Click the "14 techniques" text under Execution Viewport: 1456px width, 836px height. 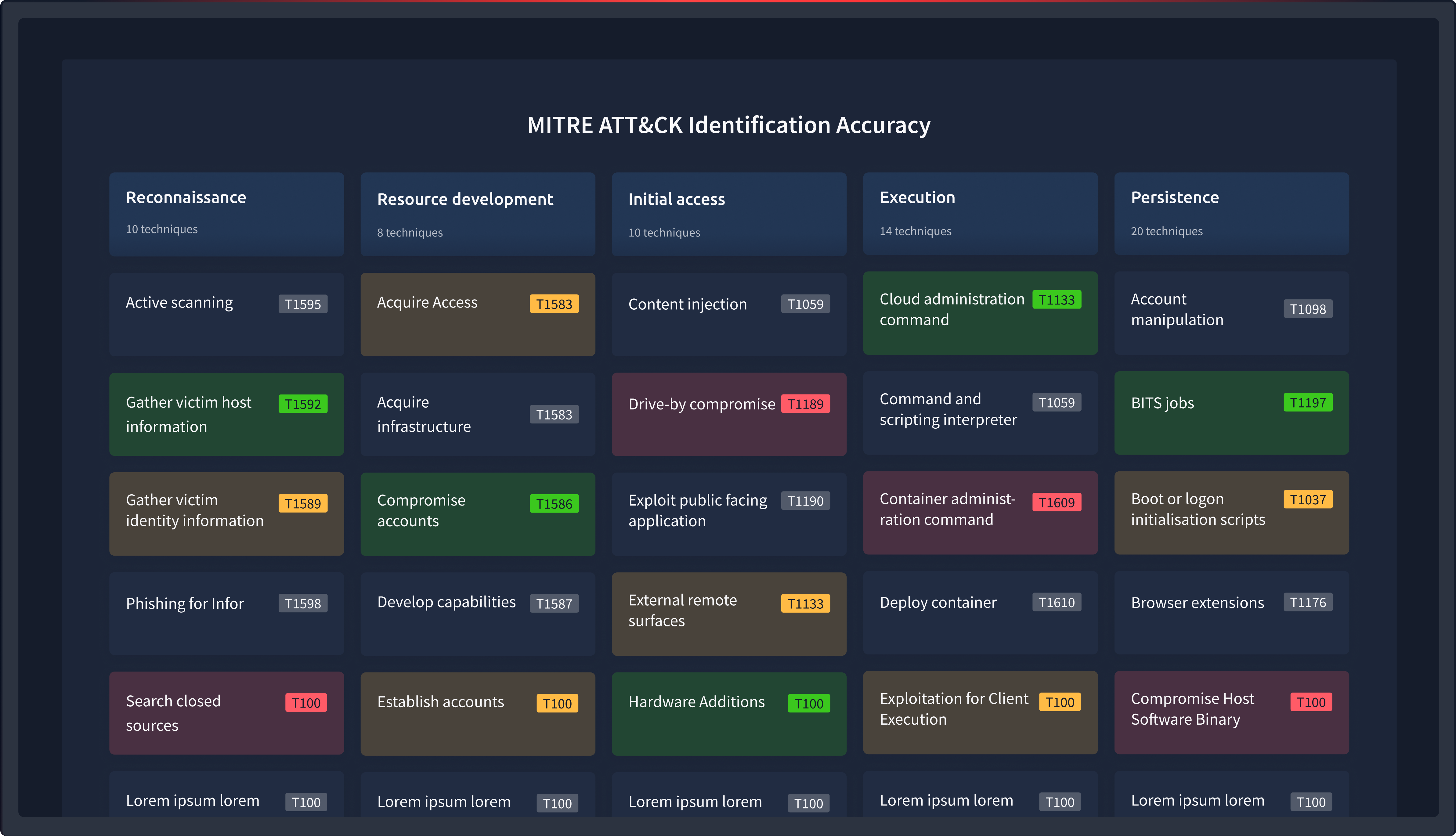click(916, 231)
